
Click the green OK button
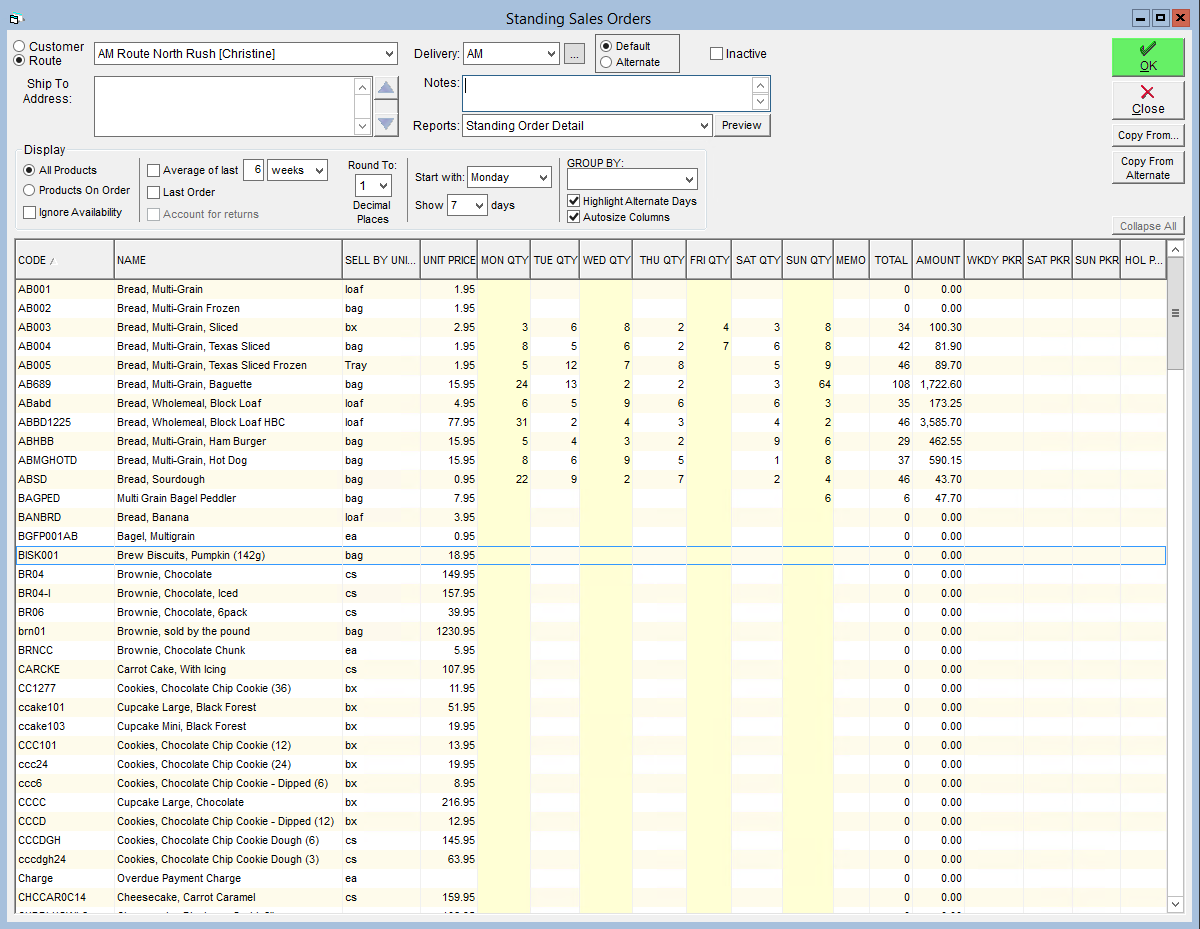(x=1148, y=57)
